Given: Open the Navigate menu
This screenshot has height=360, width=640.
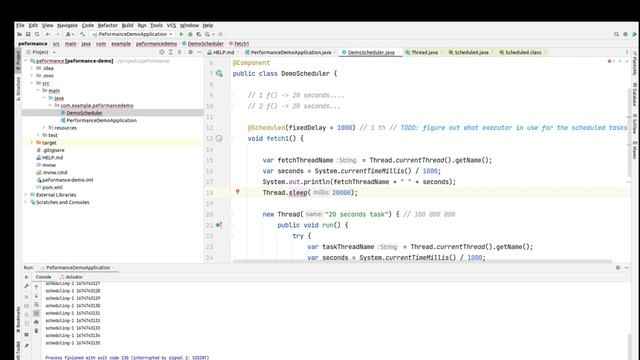Looking at the screenshot, I should 67,25.
